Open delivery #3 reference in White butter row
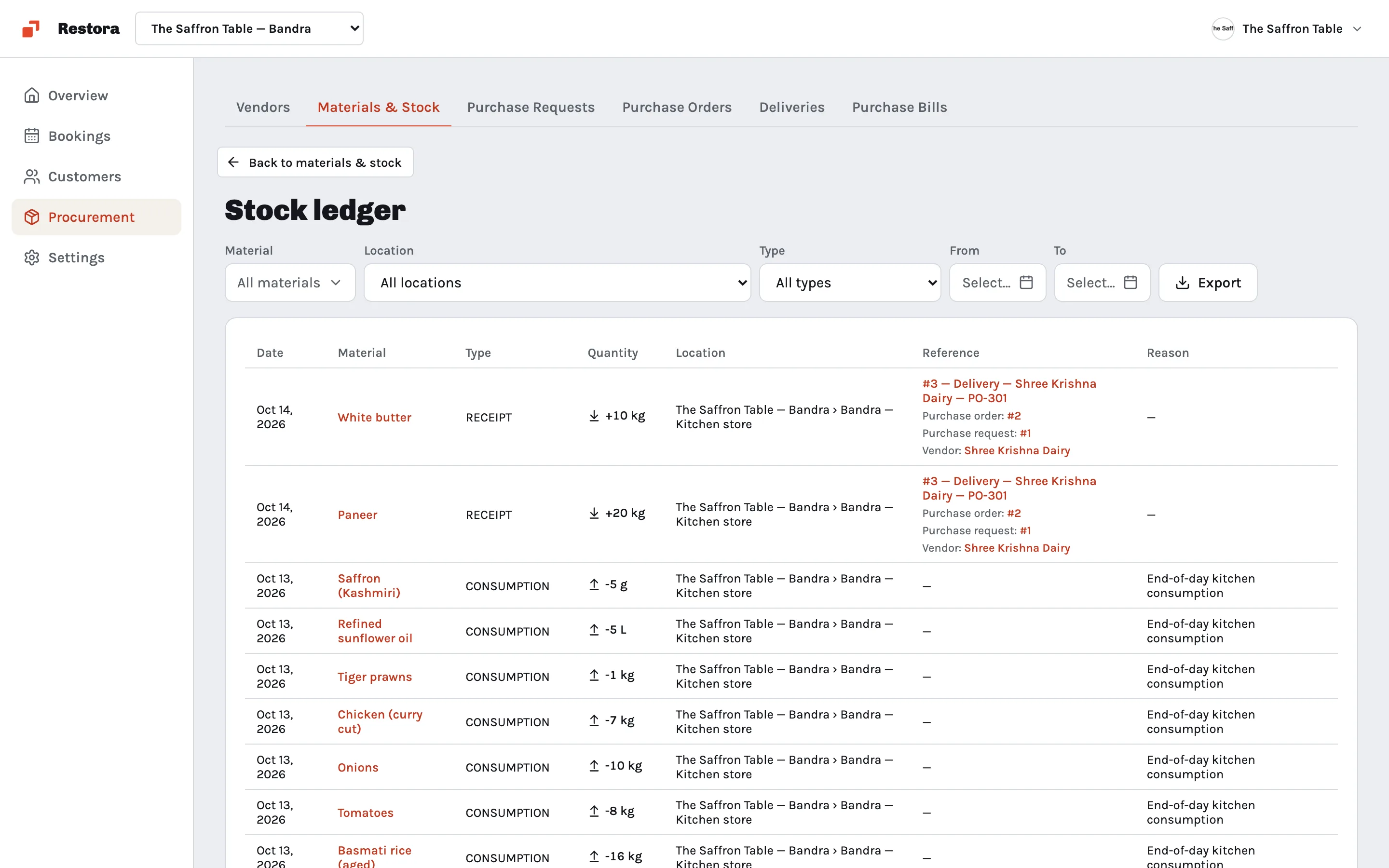 point(1009,391)
